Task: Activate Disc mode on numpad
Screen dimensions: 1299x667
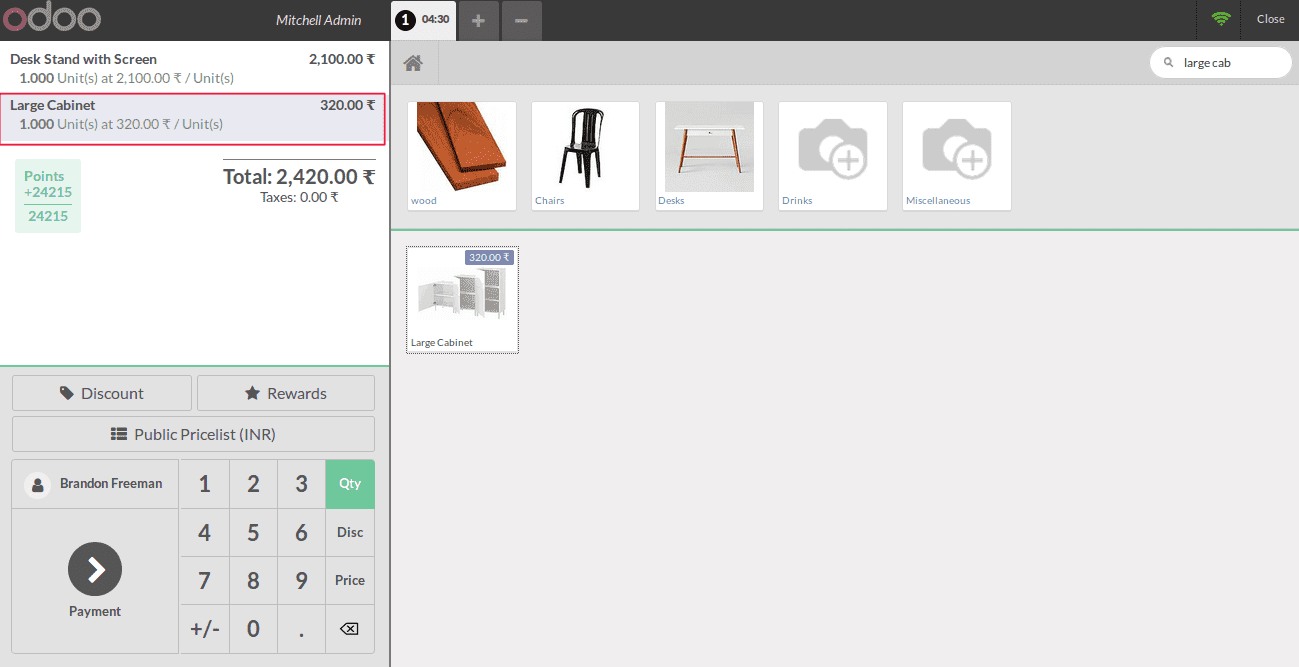Action: (350, 533)
